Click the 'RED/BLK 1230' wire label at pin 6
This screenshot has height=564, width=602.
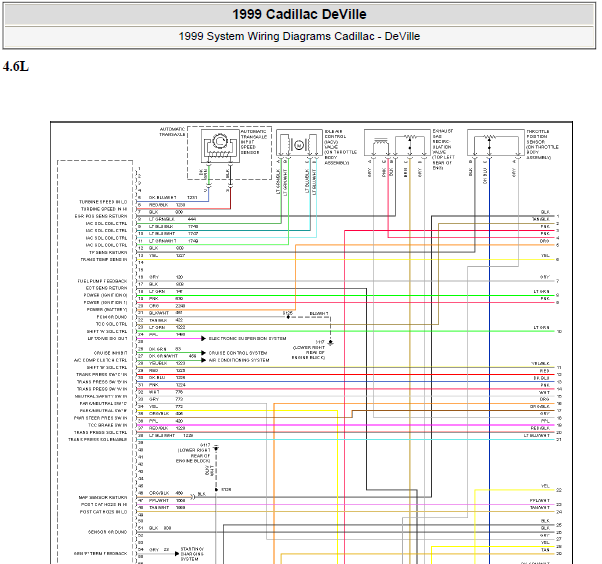(x=167, y=205)
